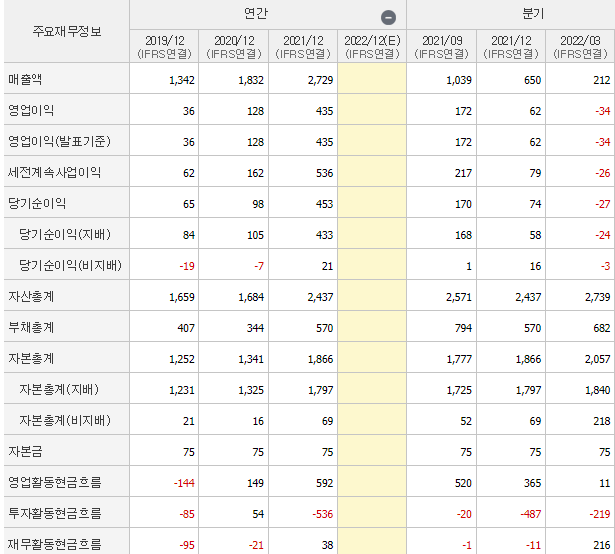Image resolution: width=615 pixels, height=554 pixels.
Task: Select the 영업이익(발표기준) row label
Action: click(x=59, y=142)
